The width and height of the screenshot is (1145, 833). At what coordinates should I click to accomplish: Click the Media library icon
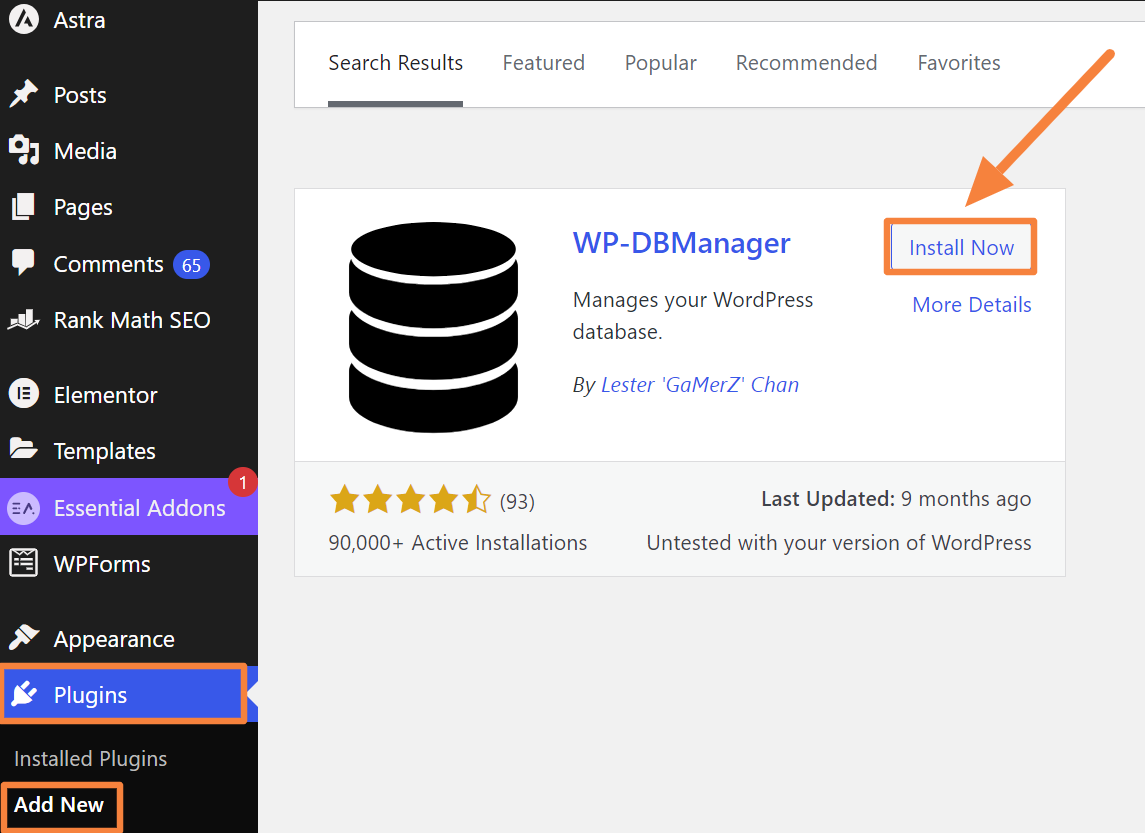tap(23, 150)
